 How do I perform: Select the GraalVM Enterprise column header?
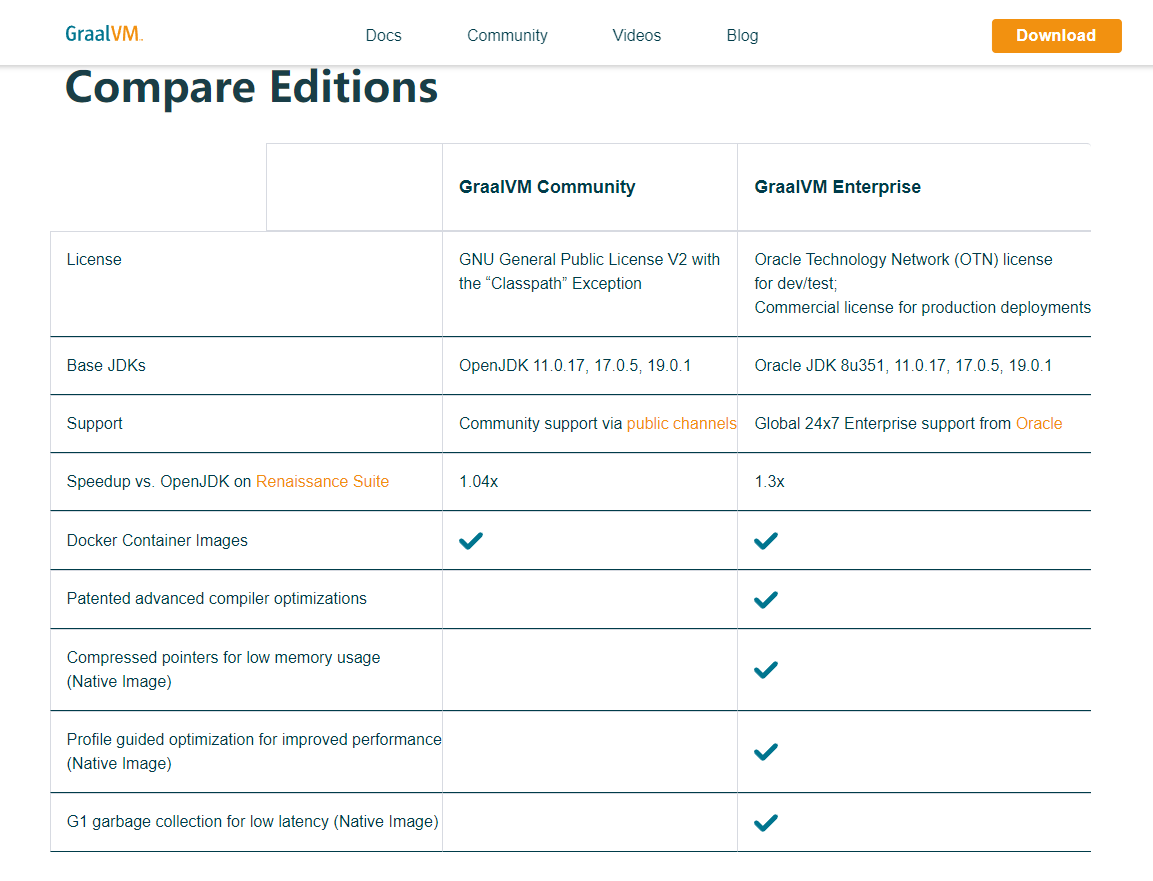pos(838,187)
